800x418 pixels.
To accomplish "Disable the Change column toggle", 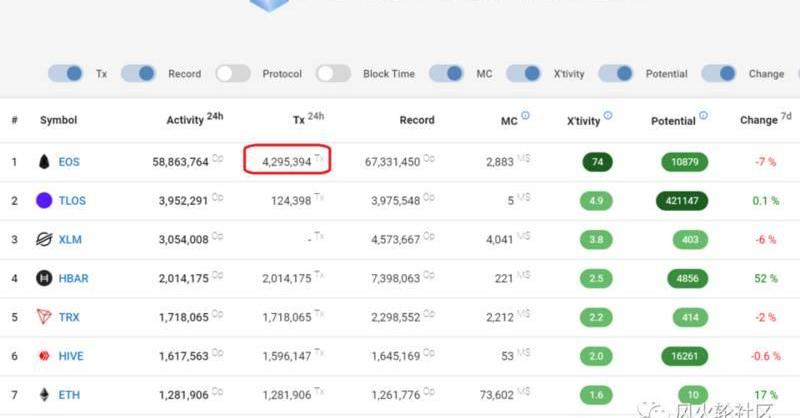I will [719, 73].
